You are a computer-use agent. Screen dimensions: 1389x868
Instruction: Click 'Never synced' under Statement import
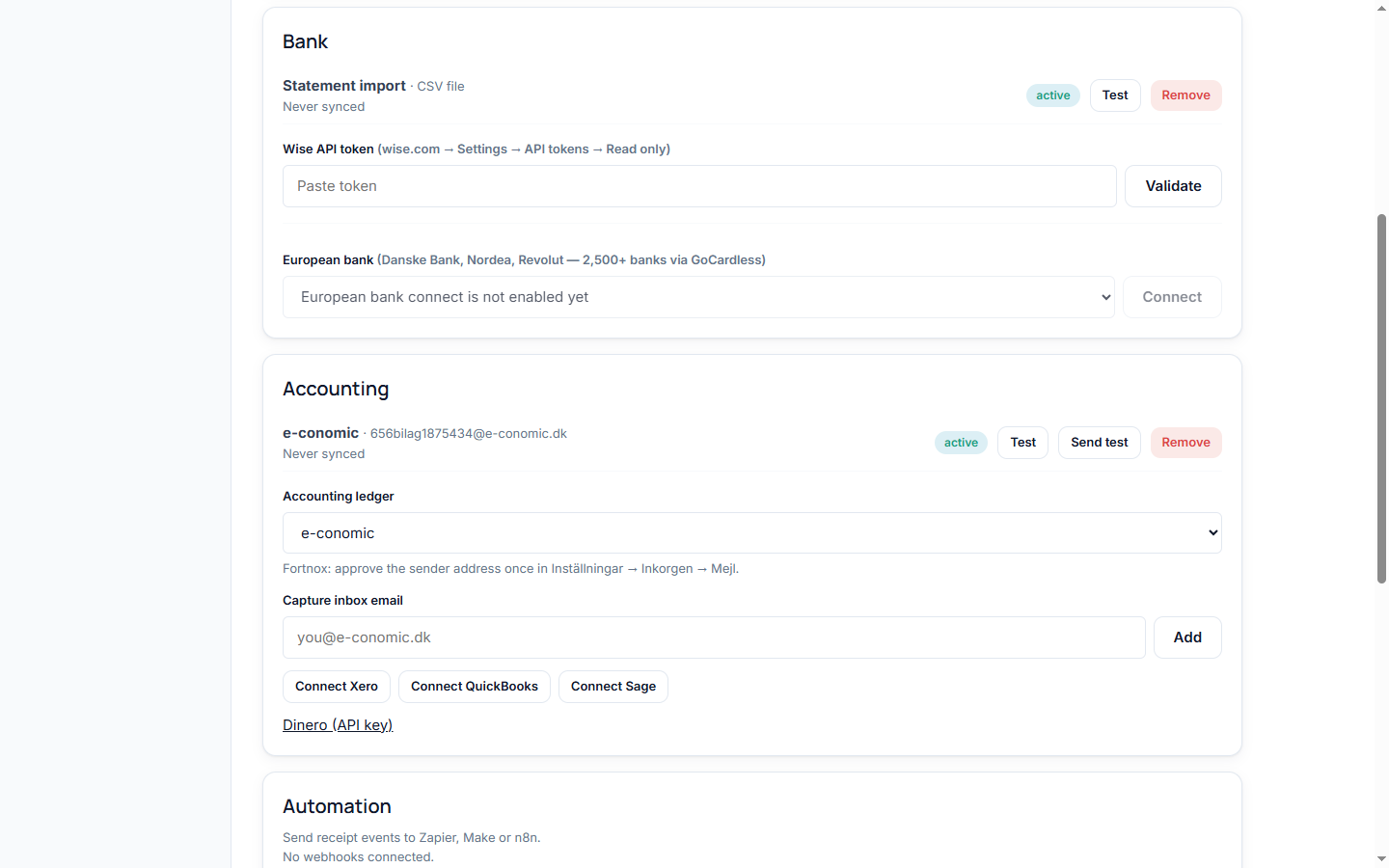[323, 107]
